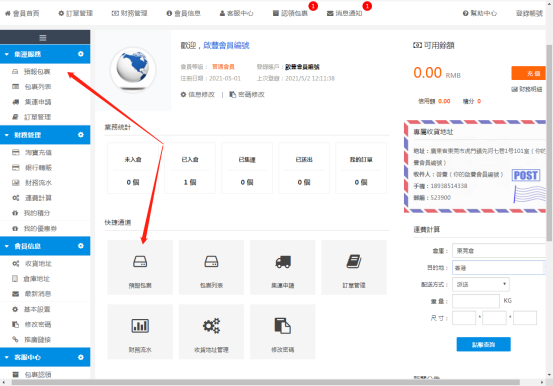Click the blue member ID welcome link

(226, 46)
